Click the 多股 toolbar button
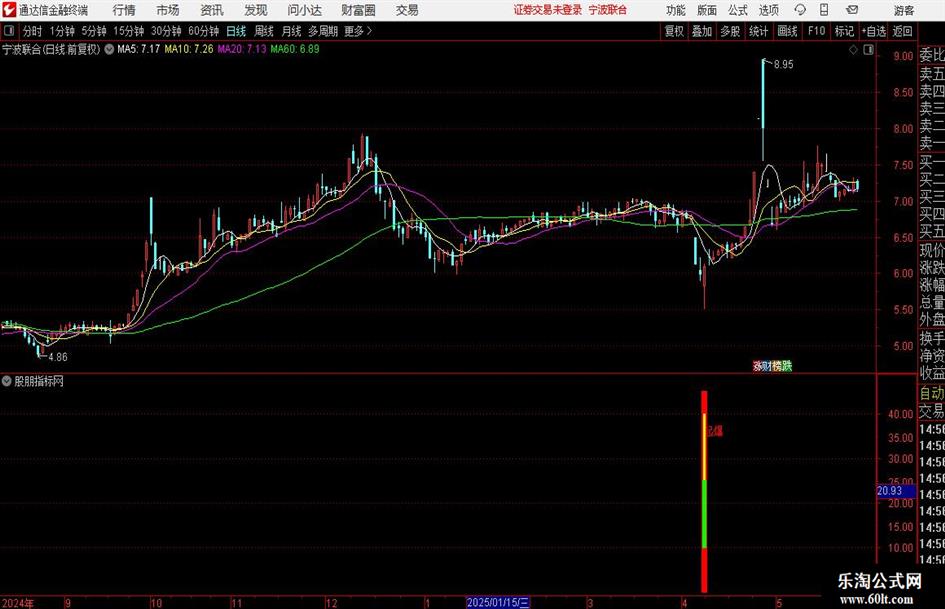Image resolution: width=945 pixels, height=609 pixels. [730, 31]
